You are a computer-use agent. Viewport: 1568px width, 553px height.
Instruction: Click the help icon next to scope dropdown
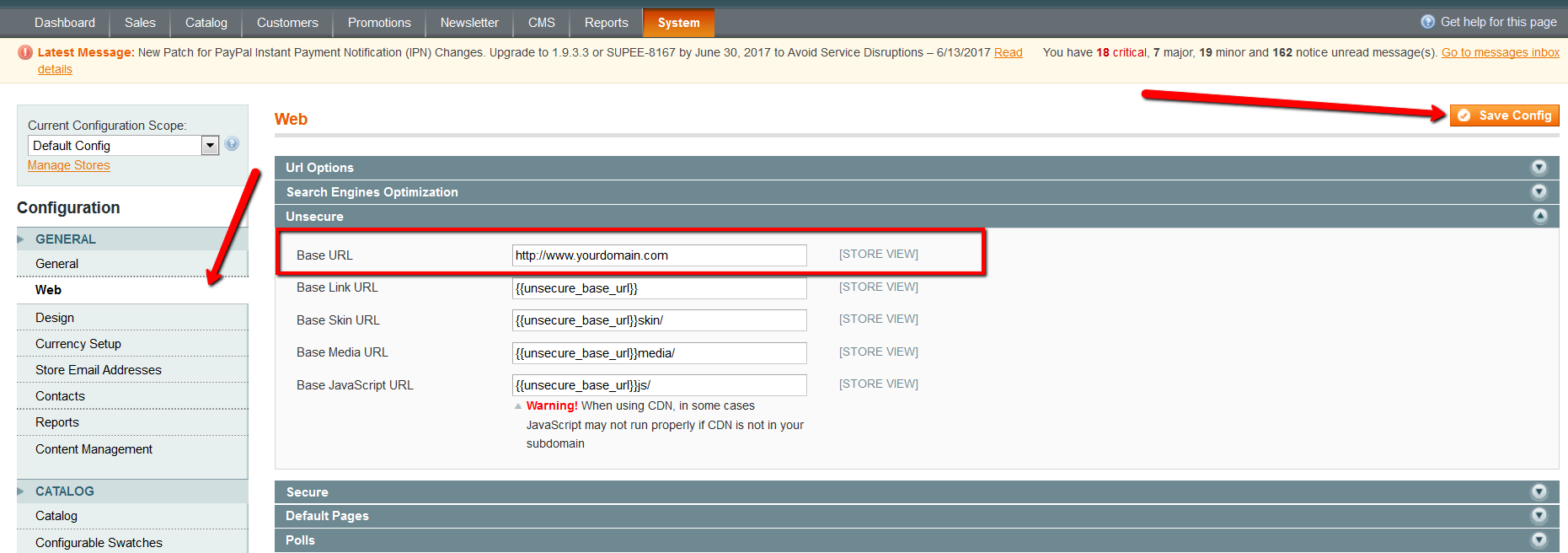pos(232,144)
